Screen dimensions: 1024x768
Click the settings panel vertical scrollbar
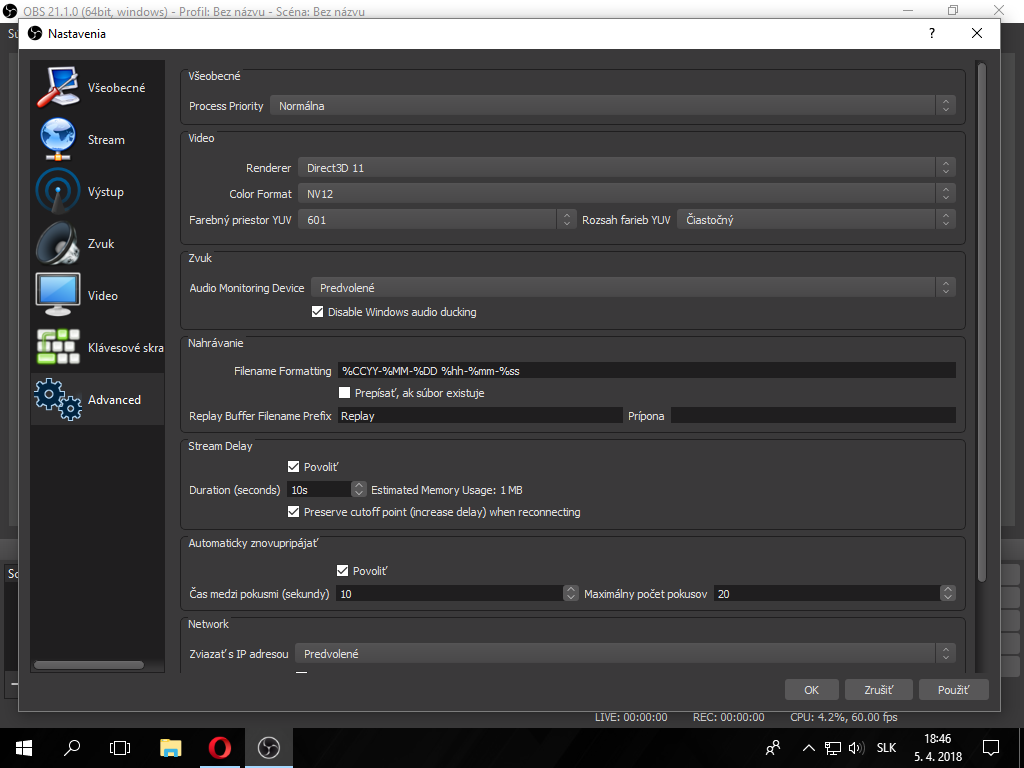tap(982, 322)
